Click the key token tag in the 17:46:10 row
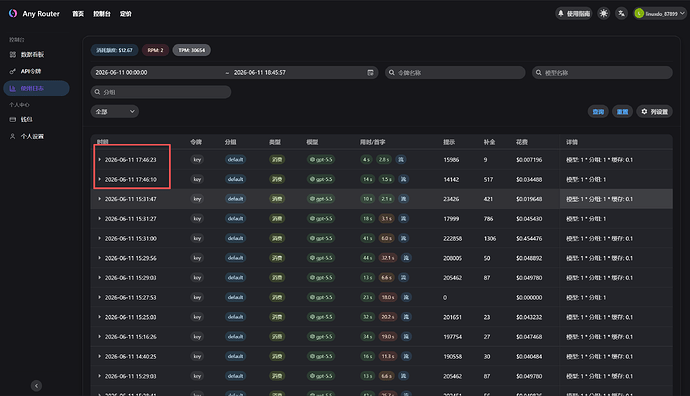690x396 pixels. pyautogui.click(x=197, y=179)
